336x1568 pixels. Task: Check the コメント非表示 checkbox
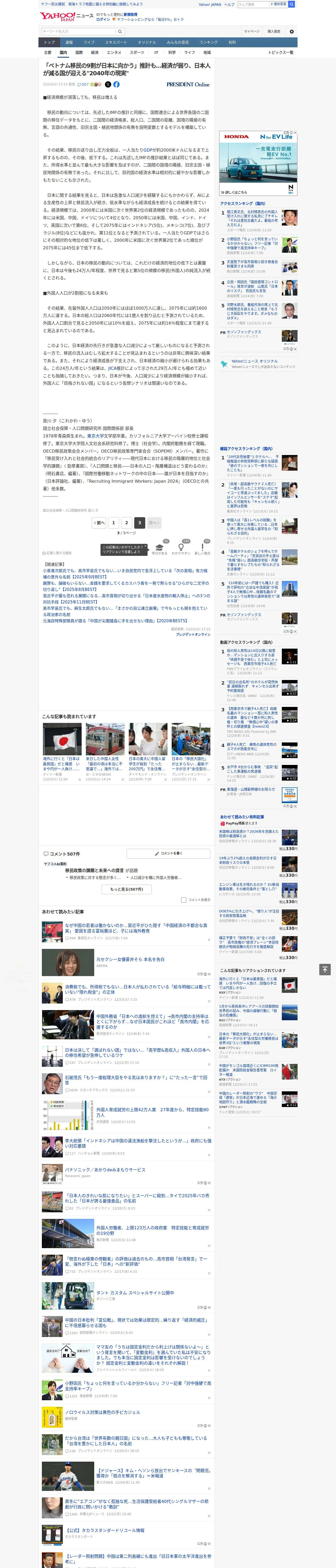pyautogui.click(x=183, y=900)
